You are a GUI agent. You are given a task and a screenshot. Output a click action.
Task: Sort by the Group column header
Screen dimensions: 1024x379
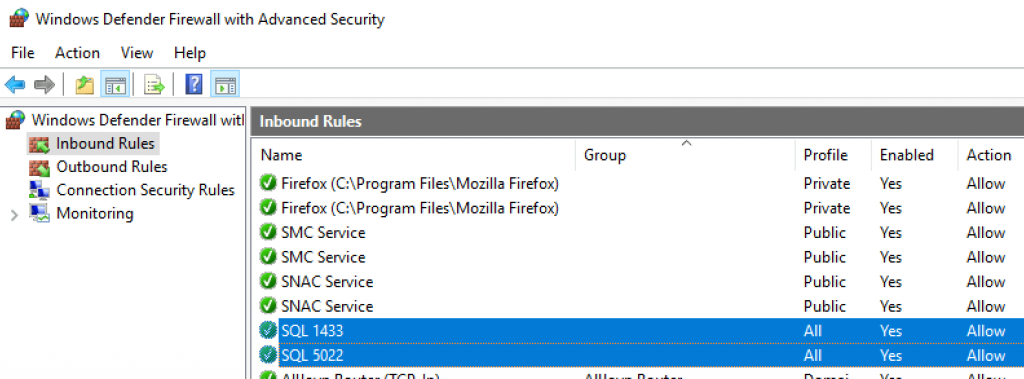point(605,155)
